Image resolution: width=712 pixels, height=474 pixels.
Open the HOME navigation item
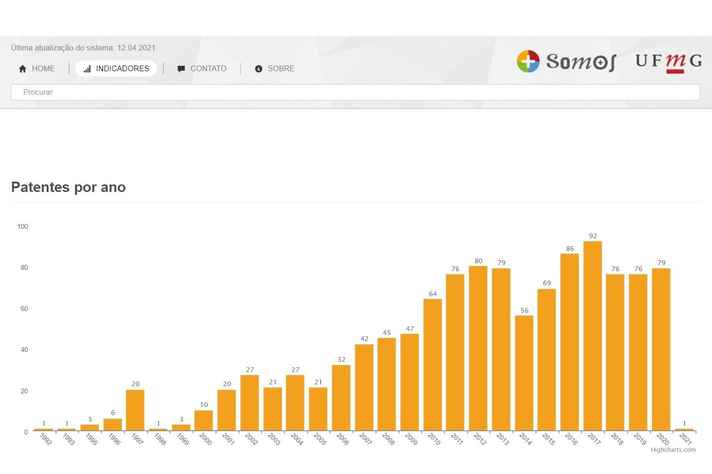click(37, 69)
